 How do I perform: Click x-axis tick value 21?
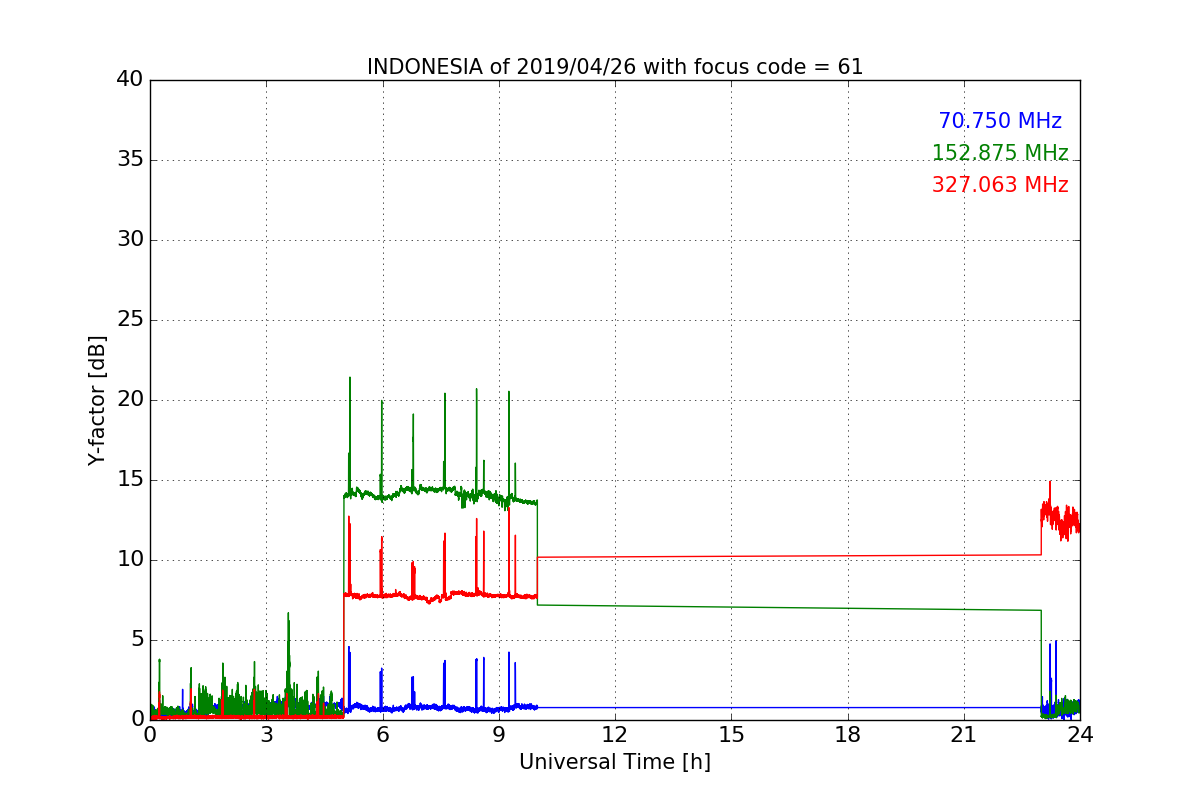coord(964,735)
